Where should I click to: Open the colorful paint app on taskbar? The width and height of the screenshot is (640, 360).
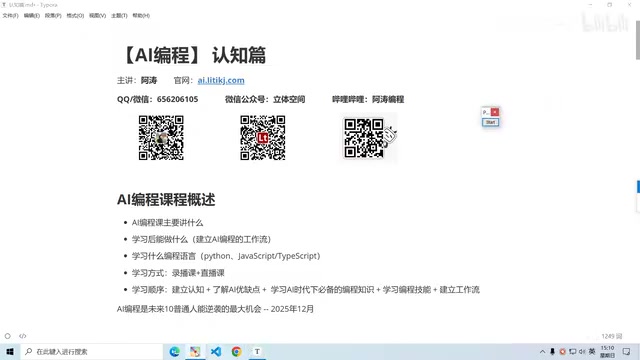[x=195, y=351]
